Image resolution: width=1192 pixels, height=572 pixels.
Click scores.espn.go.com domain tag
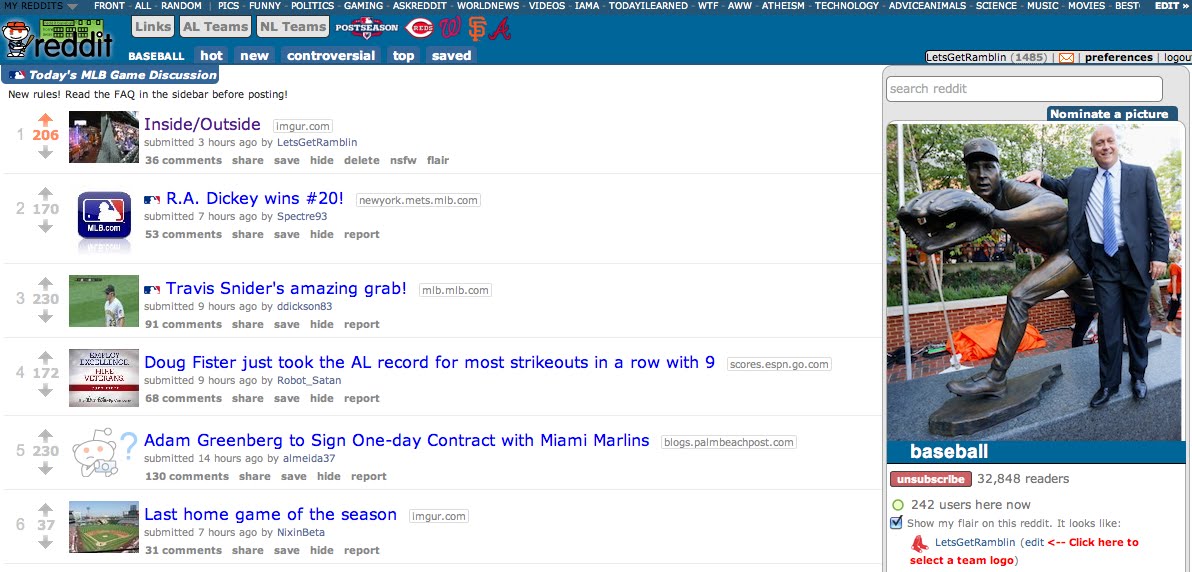click(779, 364)
